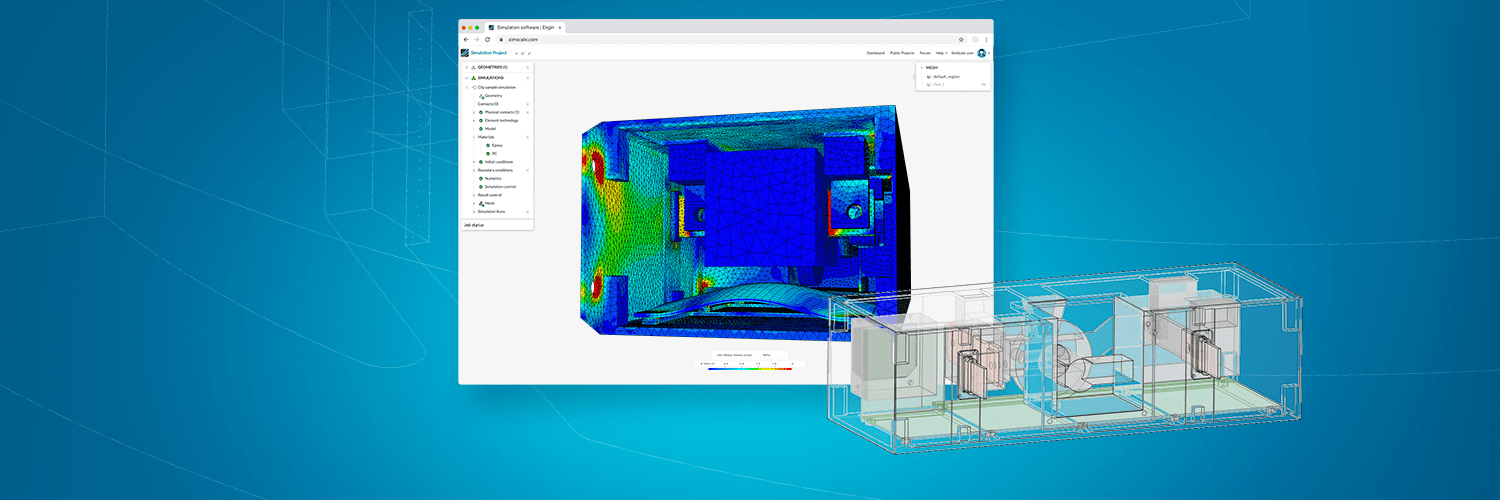The height and width of the screenshot is (500, 1500).
Task: Open the user avatar icon
Action: [981, 52]
